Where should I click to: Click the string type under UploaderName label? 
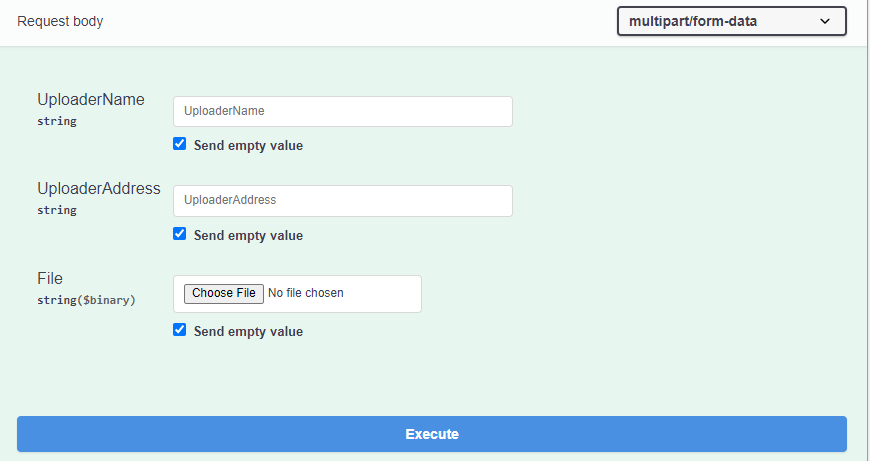pos(57,121)
